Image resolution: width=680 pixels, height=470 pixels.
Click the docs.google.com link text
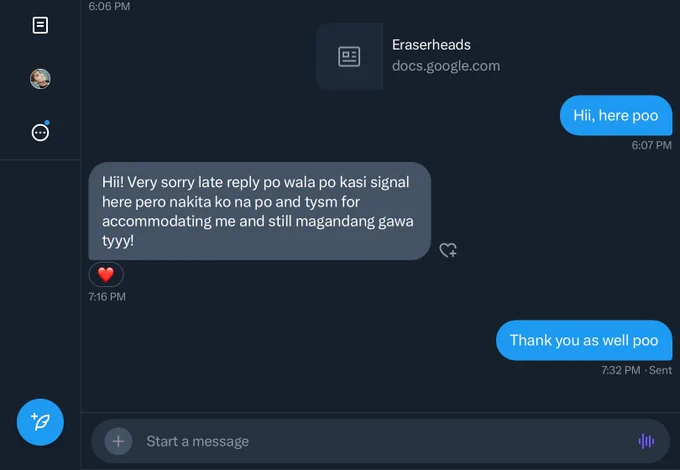click(446, 66)
